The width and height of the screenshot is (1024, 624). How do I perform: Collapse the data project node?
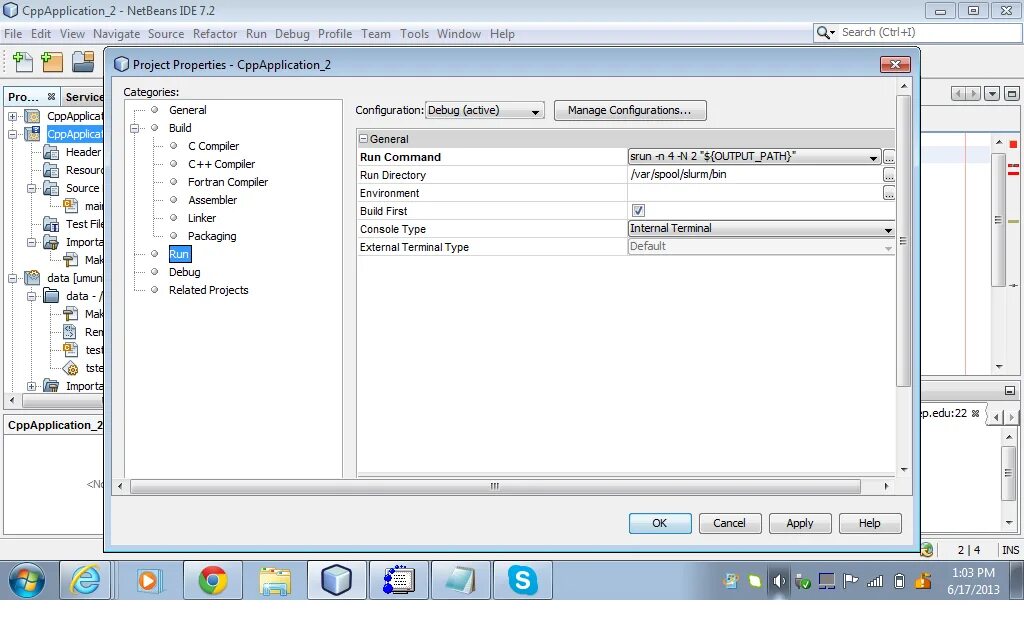[12, 278]
